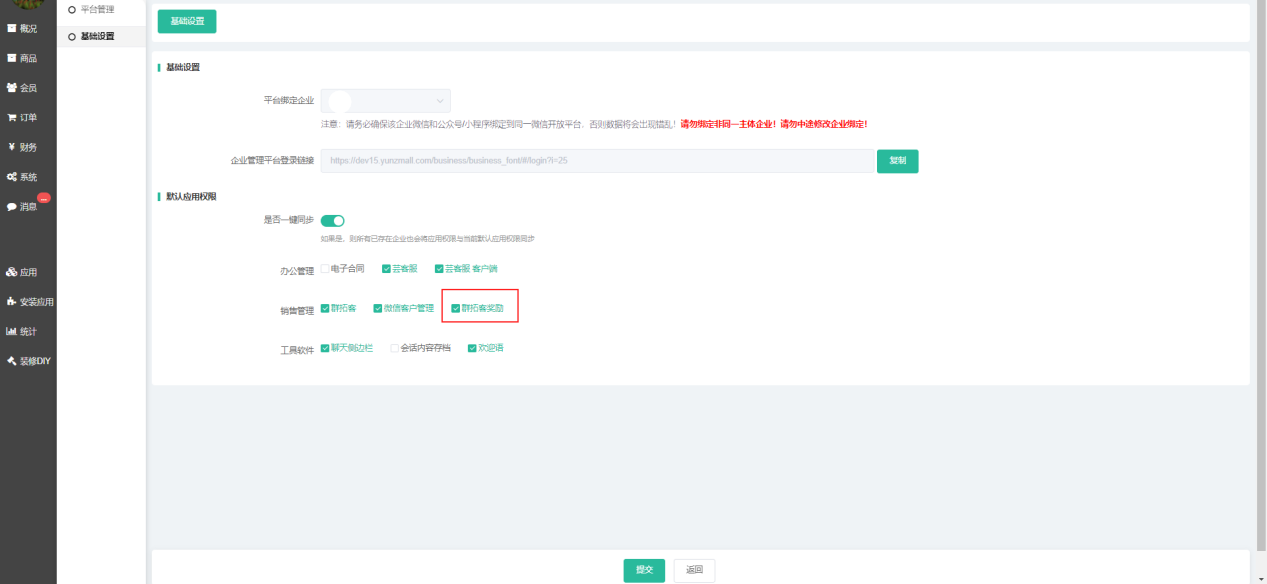This screenshot has height=584, width=1267.
Task: Go to 会员 members section
Action: pos(22,88)
